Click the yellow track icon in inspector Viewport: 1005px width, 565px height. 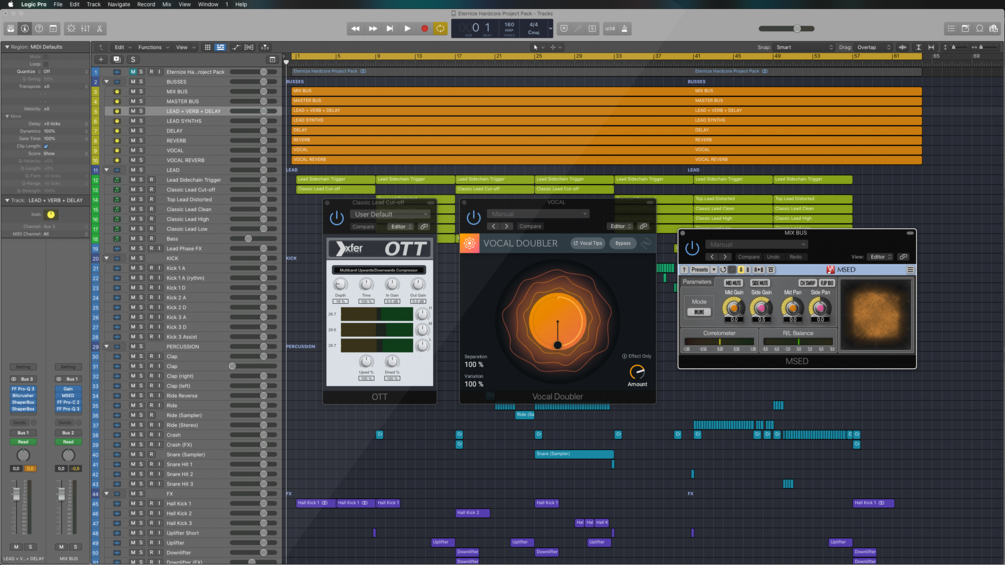(51, 215)
